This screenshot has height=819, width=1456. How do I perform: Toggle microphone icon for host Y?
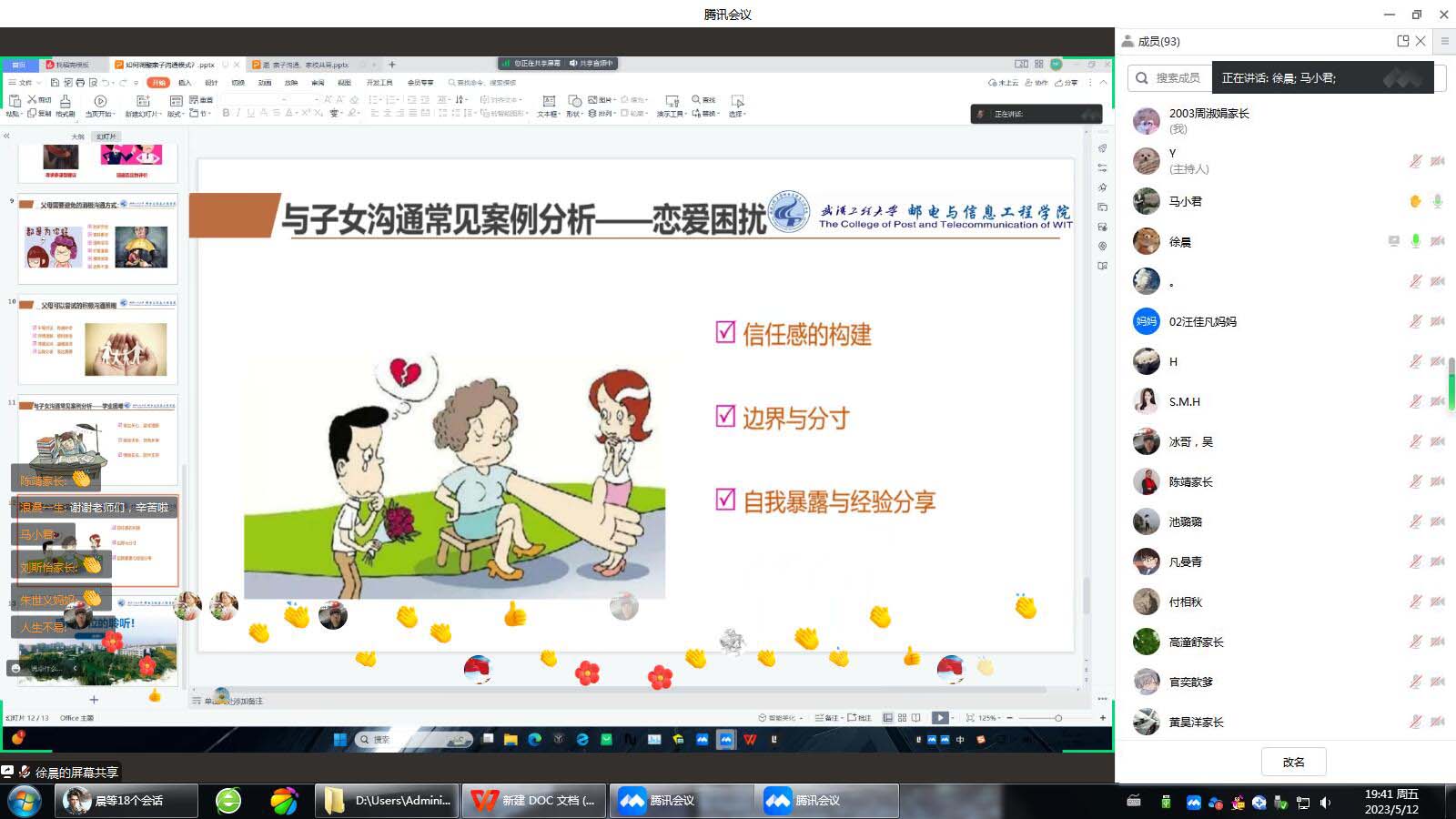coord(1415,161)
